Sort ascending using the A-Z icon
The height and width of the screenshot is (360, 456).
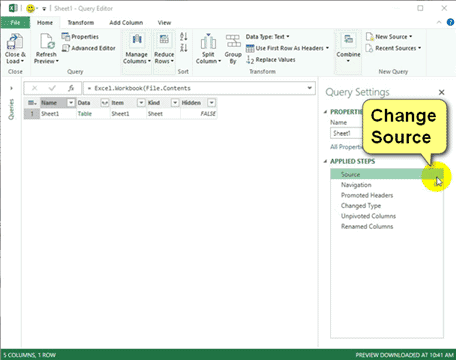tap(184, 36)
